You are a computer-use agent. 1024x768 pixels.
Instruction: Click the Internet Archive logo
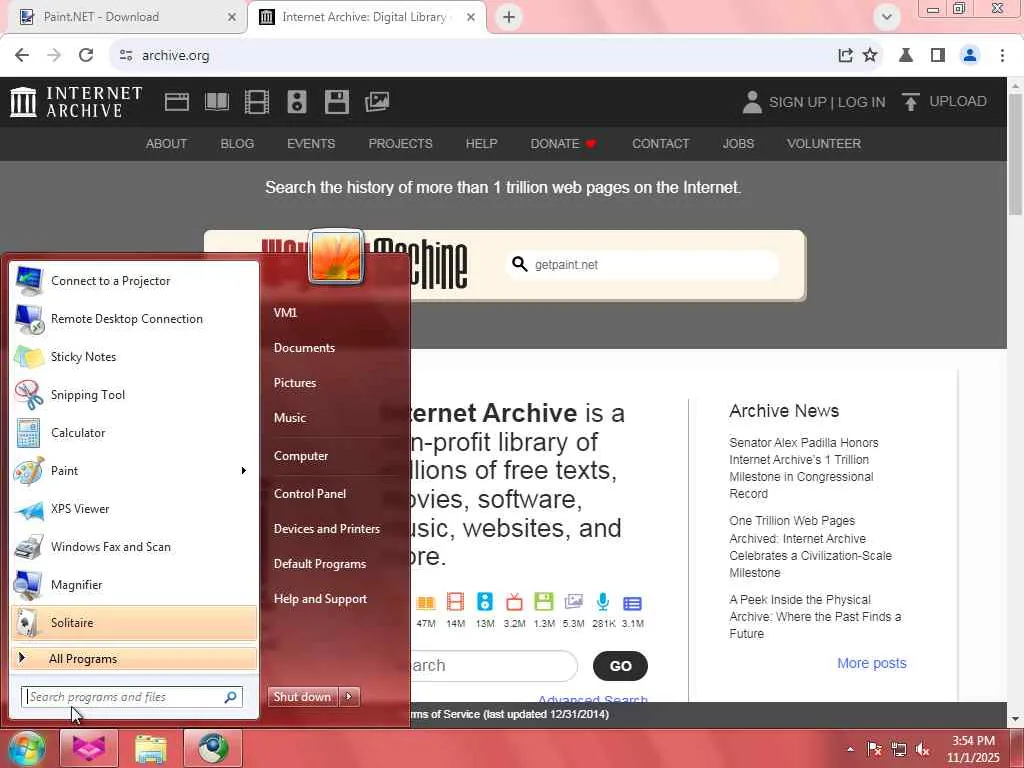[x=76, y=102]
